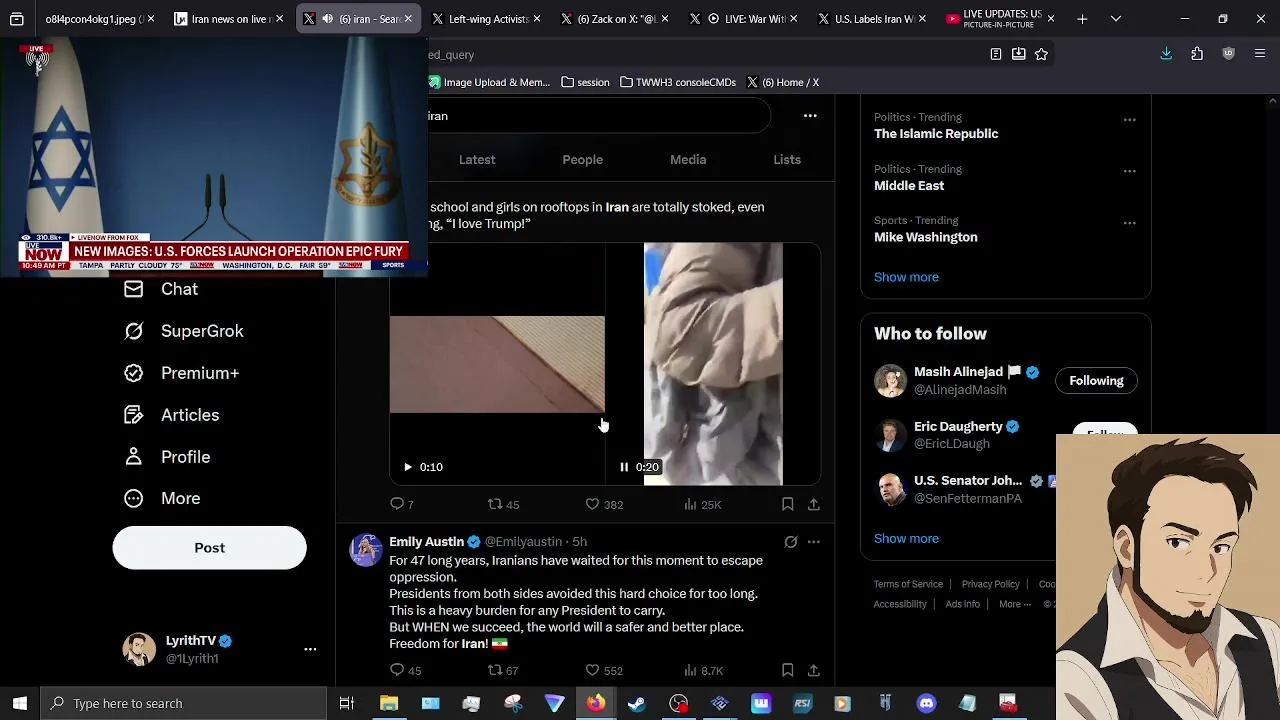This screenshot has width=1280, height=720.
Task: Repost Emily Austin's post
Action: coord(502,670)
